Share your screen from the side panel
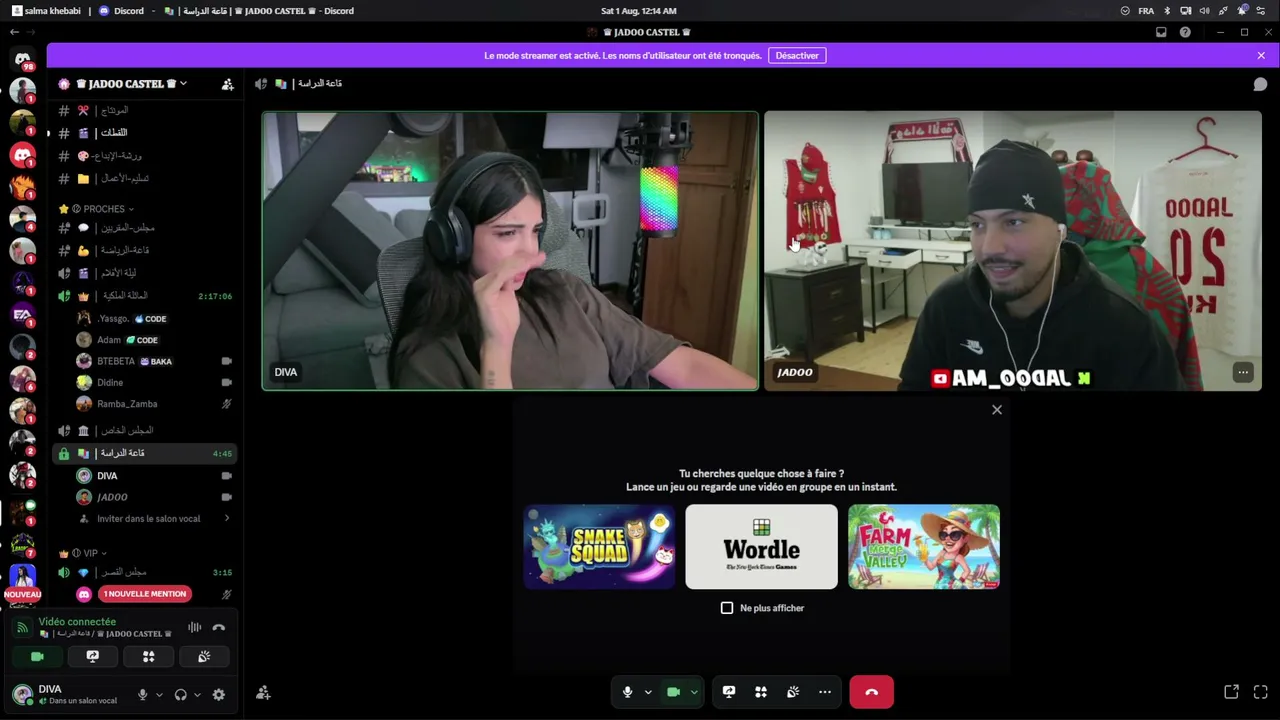This screenshot has width=1280, height=720. pyautogui.click(x=93, y=657)
